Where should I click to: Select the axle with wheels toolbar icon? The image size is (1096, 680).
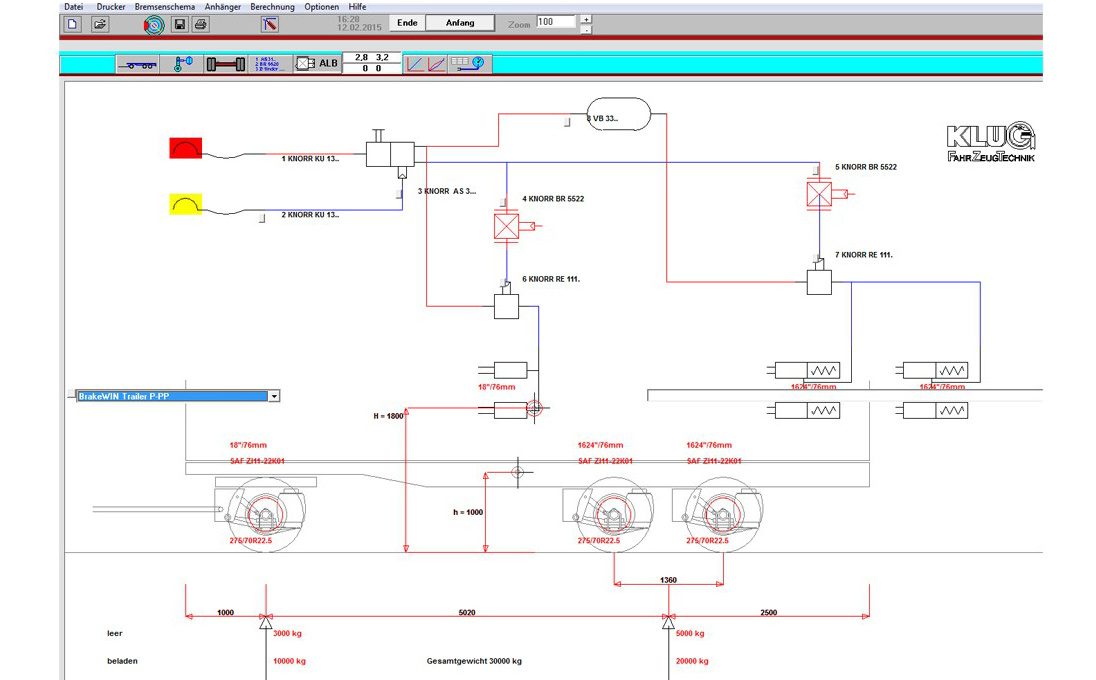tap(225, 64)
